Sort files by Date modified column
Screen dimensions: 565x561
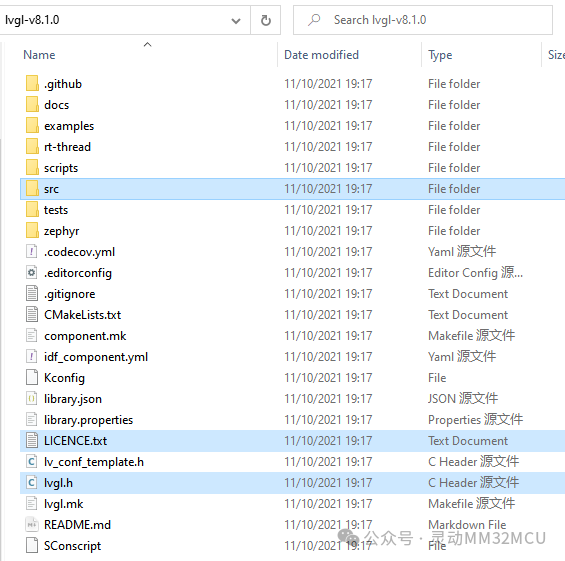click(321, 55)
